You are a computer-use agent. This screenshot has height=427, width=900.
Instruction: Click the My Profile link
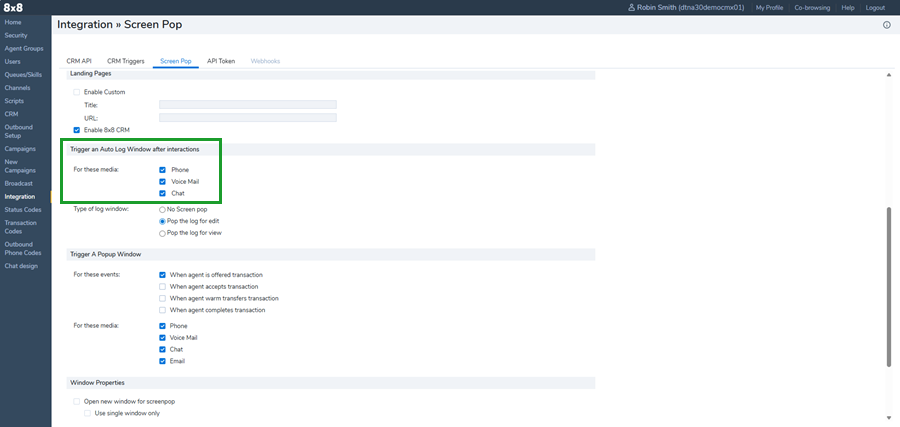point(769,7)
